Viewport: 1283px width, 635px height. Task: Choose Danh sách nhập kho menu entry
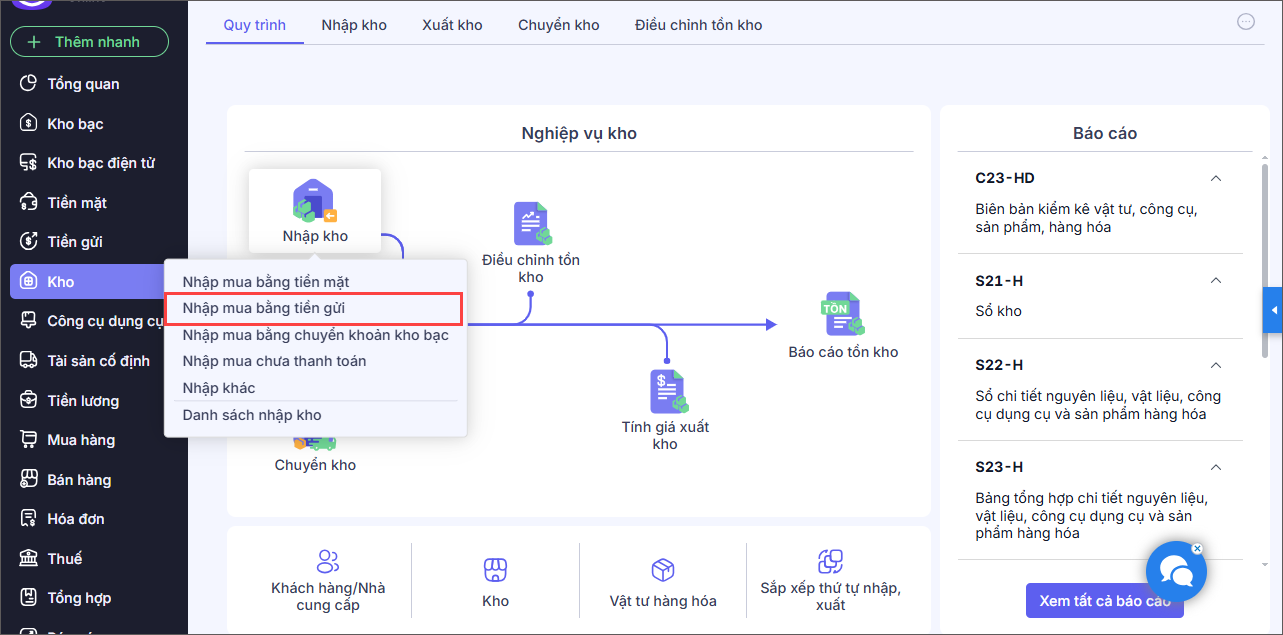252,415
